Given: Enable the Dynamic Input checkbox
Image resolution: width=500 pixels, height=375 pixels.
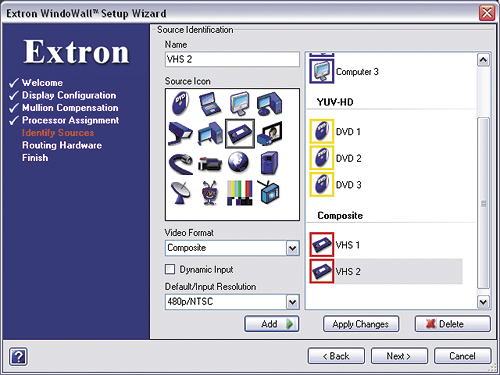Looking at the screenshot, I should [170, 269].
